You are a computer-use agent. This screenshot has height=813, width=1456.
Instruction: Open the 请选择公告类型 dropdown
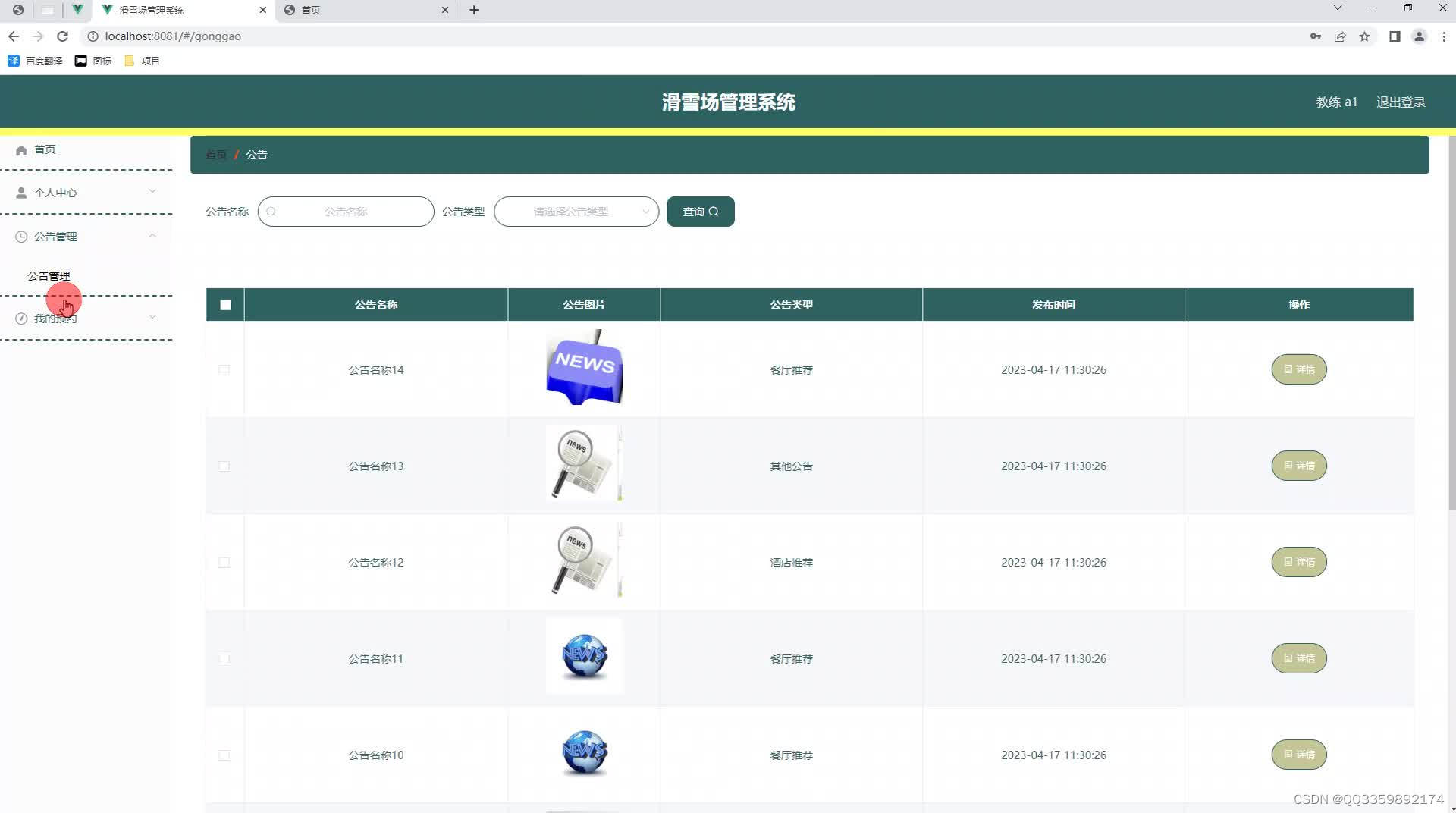pyautogui.click(x=576, y=212)
